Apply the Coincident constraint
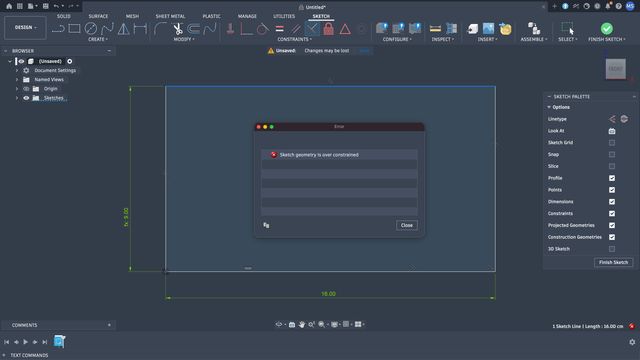This screenshot has width=640, height=360. tap(246, 29)
